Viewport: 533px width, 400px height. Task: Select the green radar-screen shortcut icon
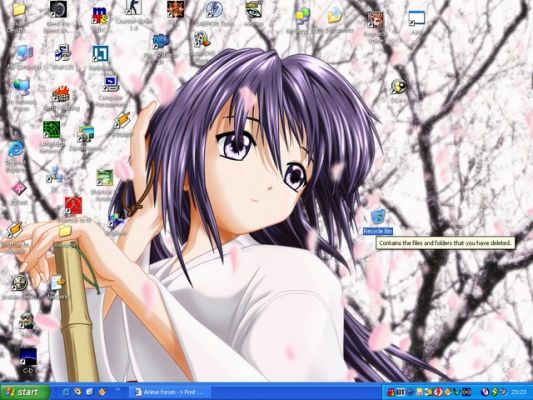click(51, 129)
